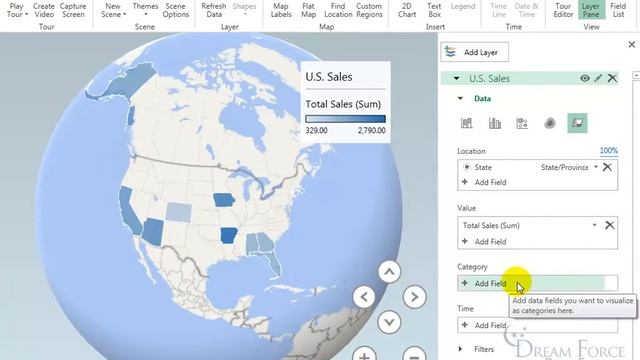Click the Add Layer button

(474, 52)
